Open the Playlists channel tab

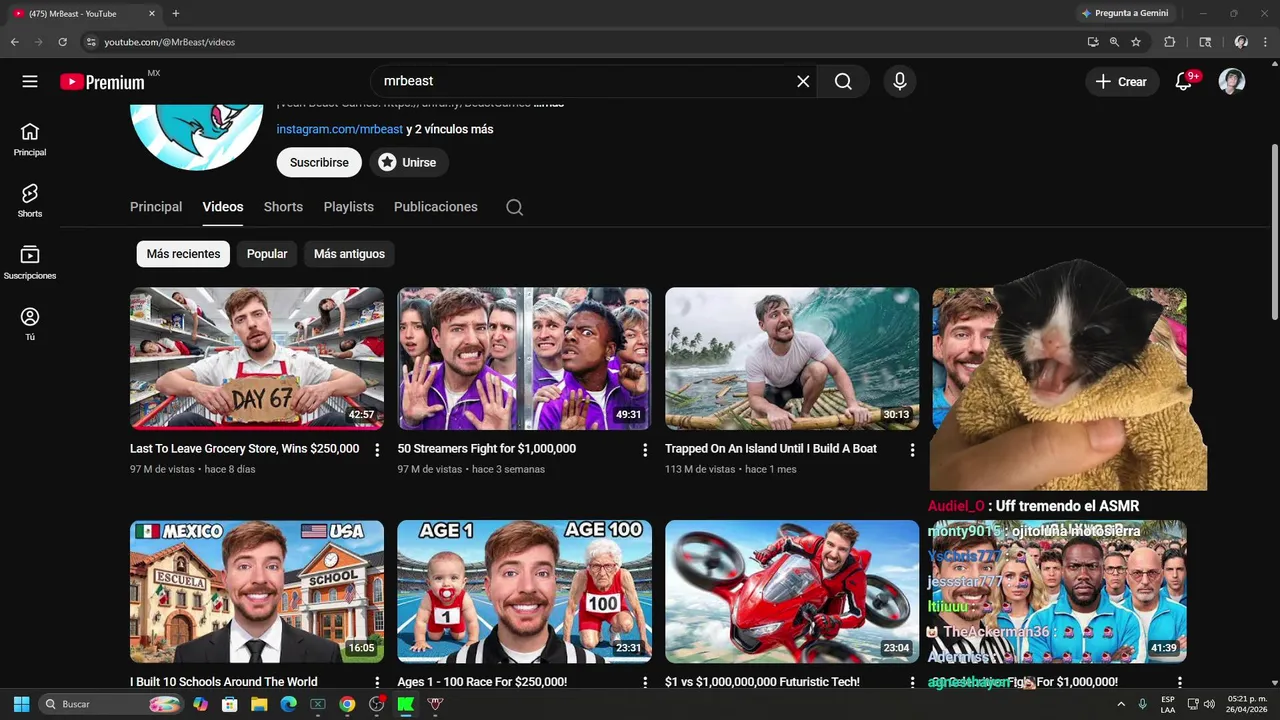click(x=348, y=207)
